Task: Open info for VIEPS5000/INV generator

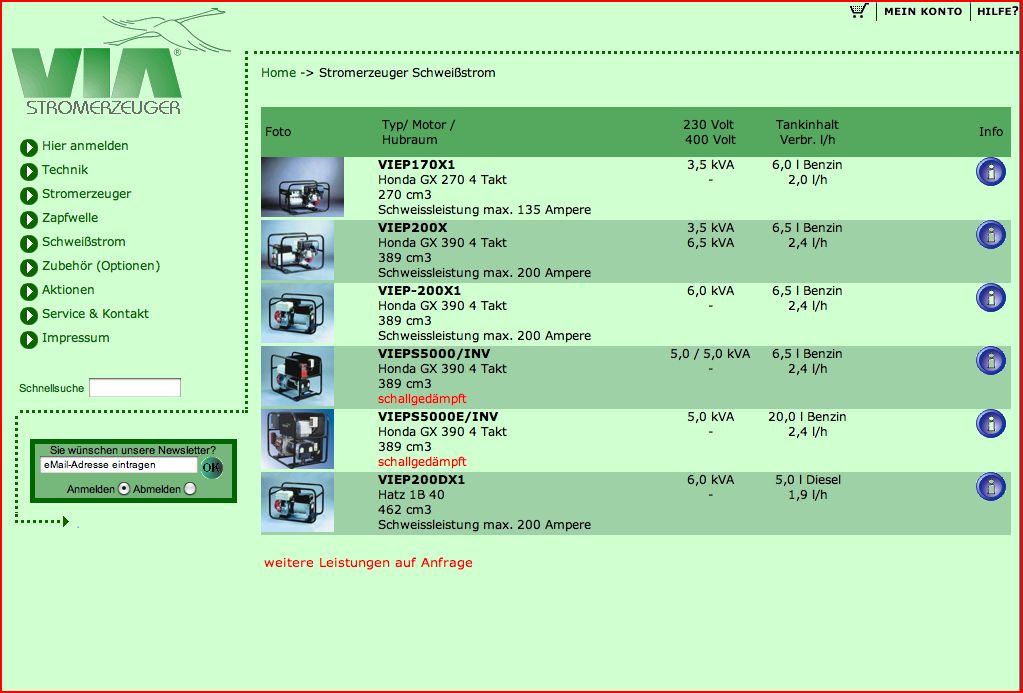Action: click(990, 361)
